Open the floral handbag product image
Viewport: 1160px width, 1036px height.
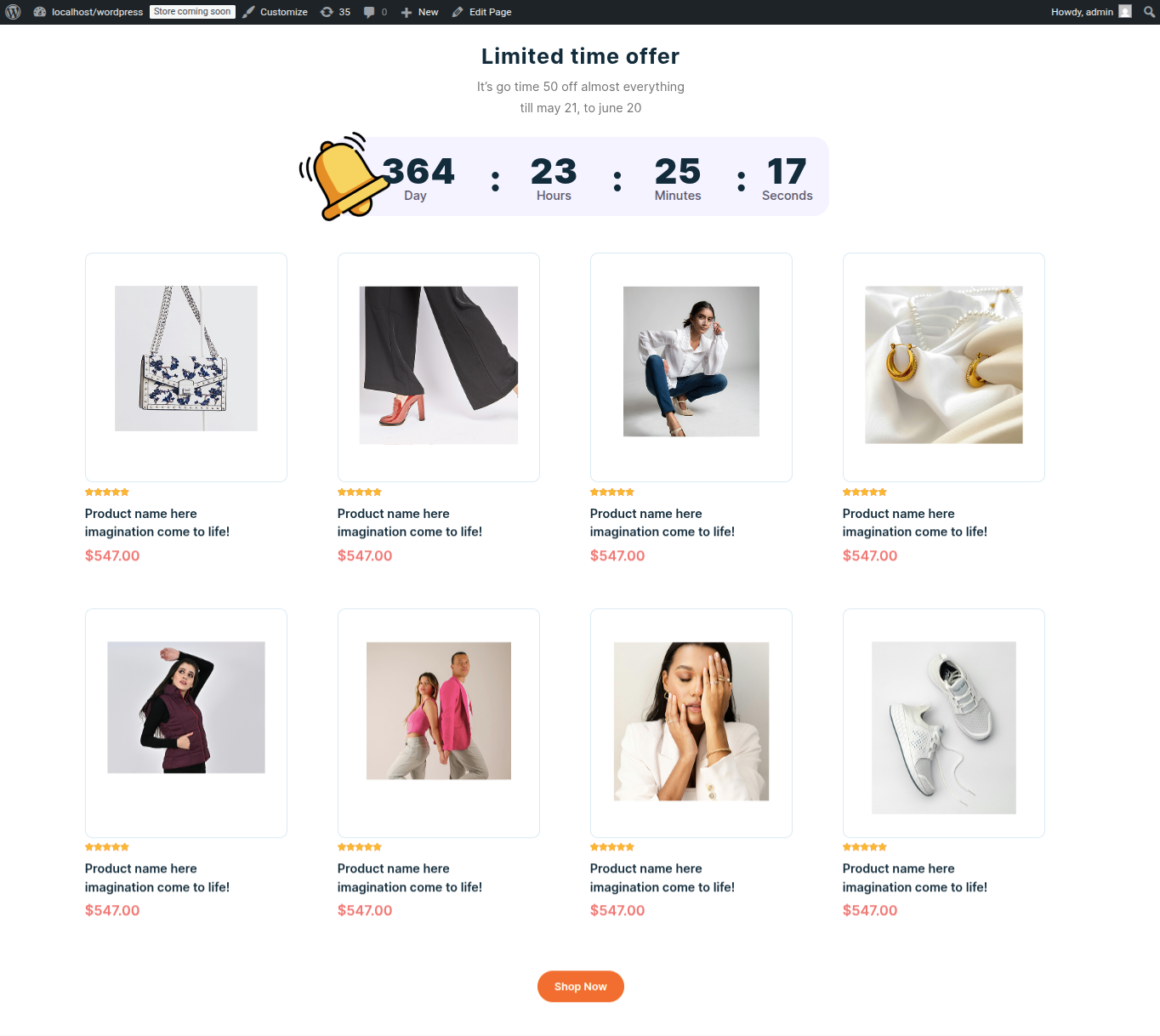(186, 358)
